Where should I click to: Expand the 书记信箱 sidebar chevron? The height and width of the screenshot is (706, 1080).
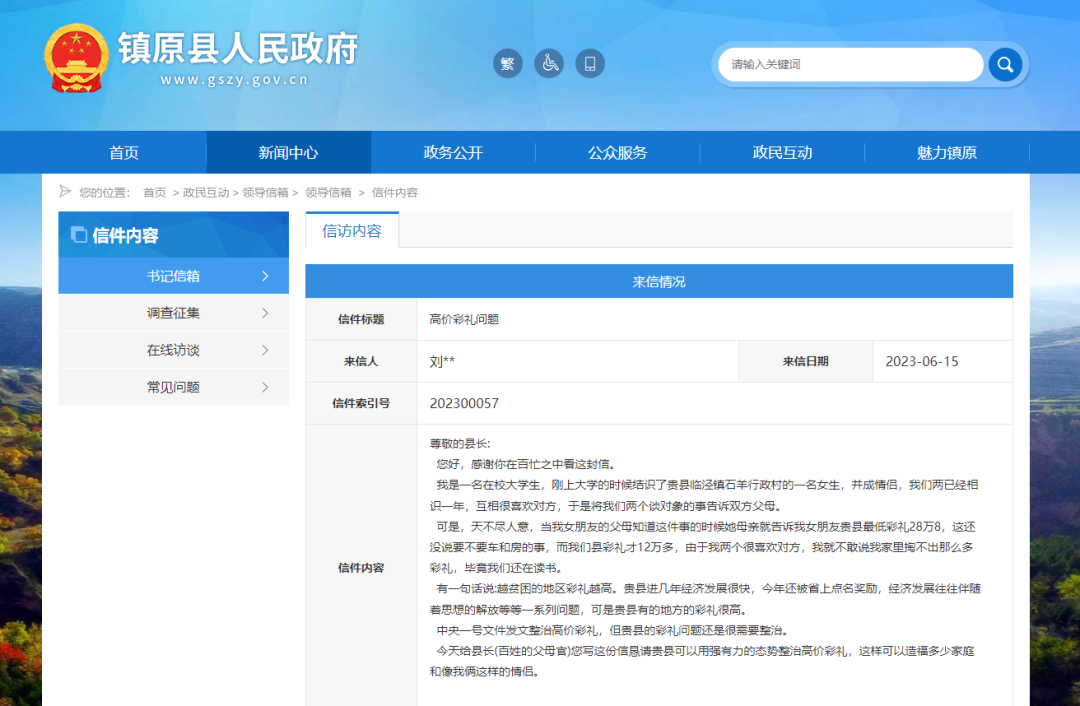point(265,276)
